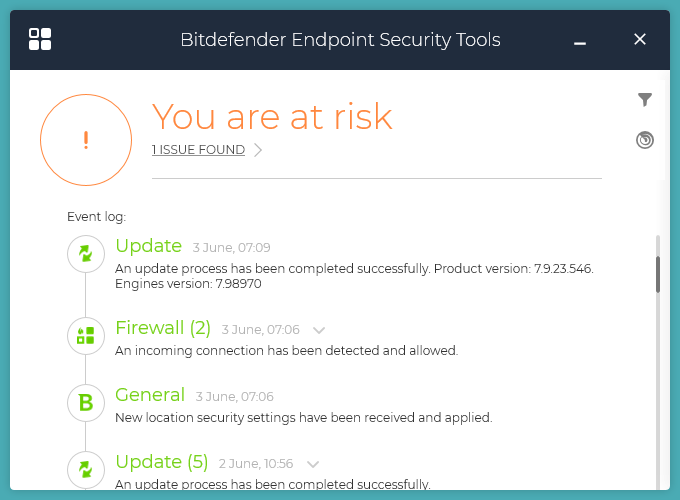Select the Update event title from 07:09

(x=149, y=246)
